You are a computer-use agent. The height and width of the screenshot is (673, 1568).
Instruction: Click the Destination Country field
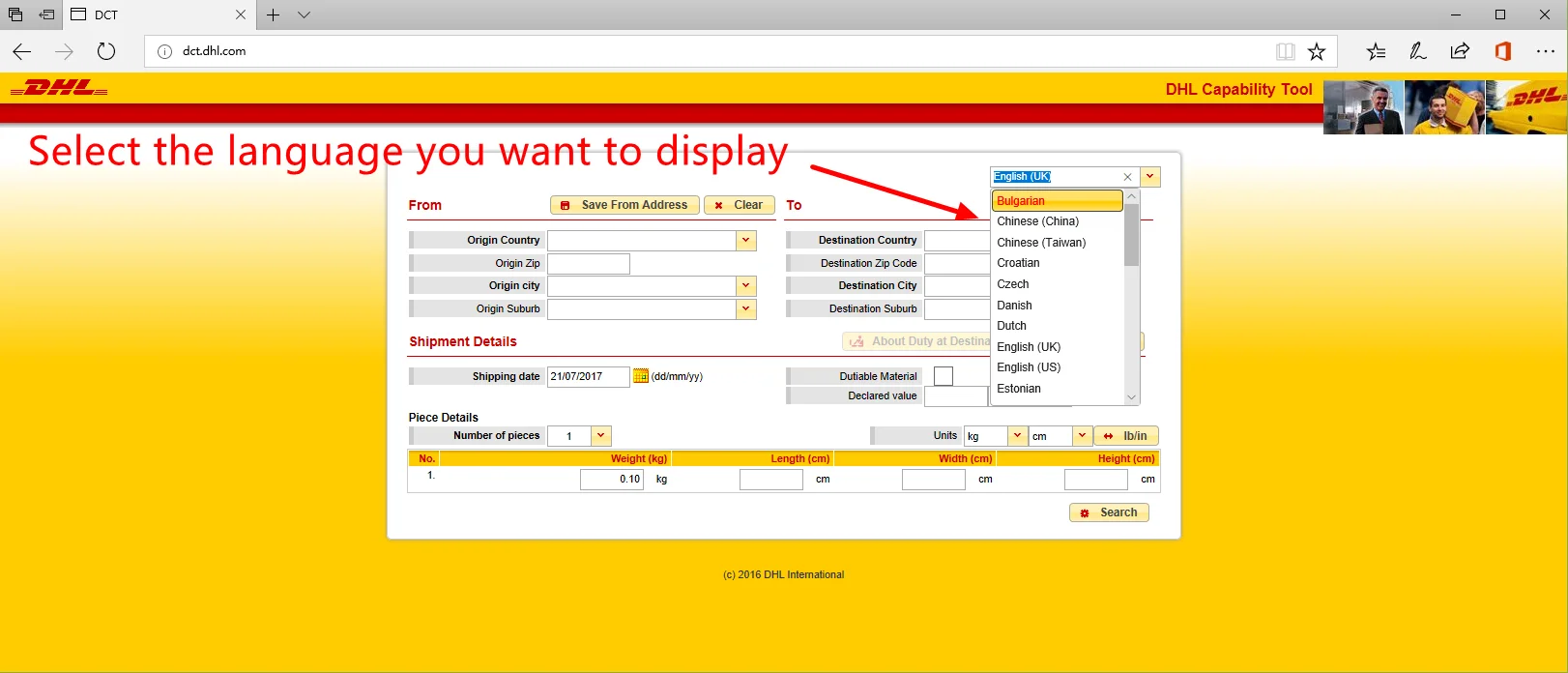coord(957,240)
